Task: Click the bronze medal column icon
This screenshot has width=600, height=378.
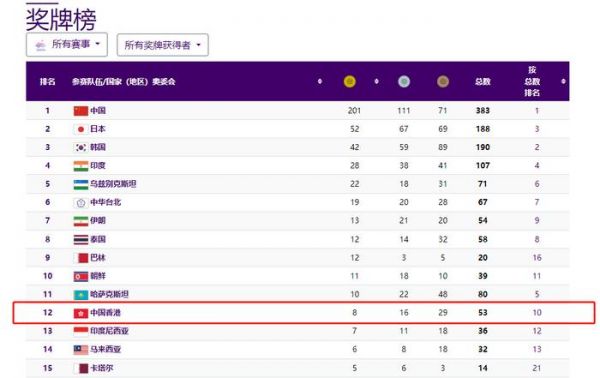Action: [443, 81]
